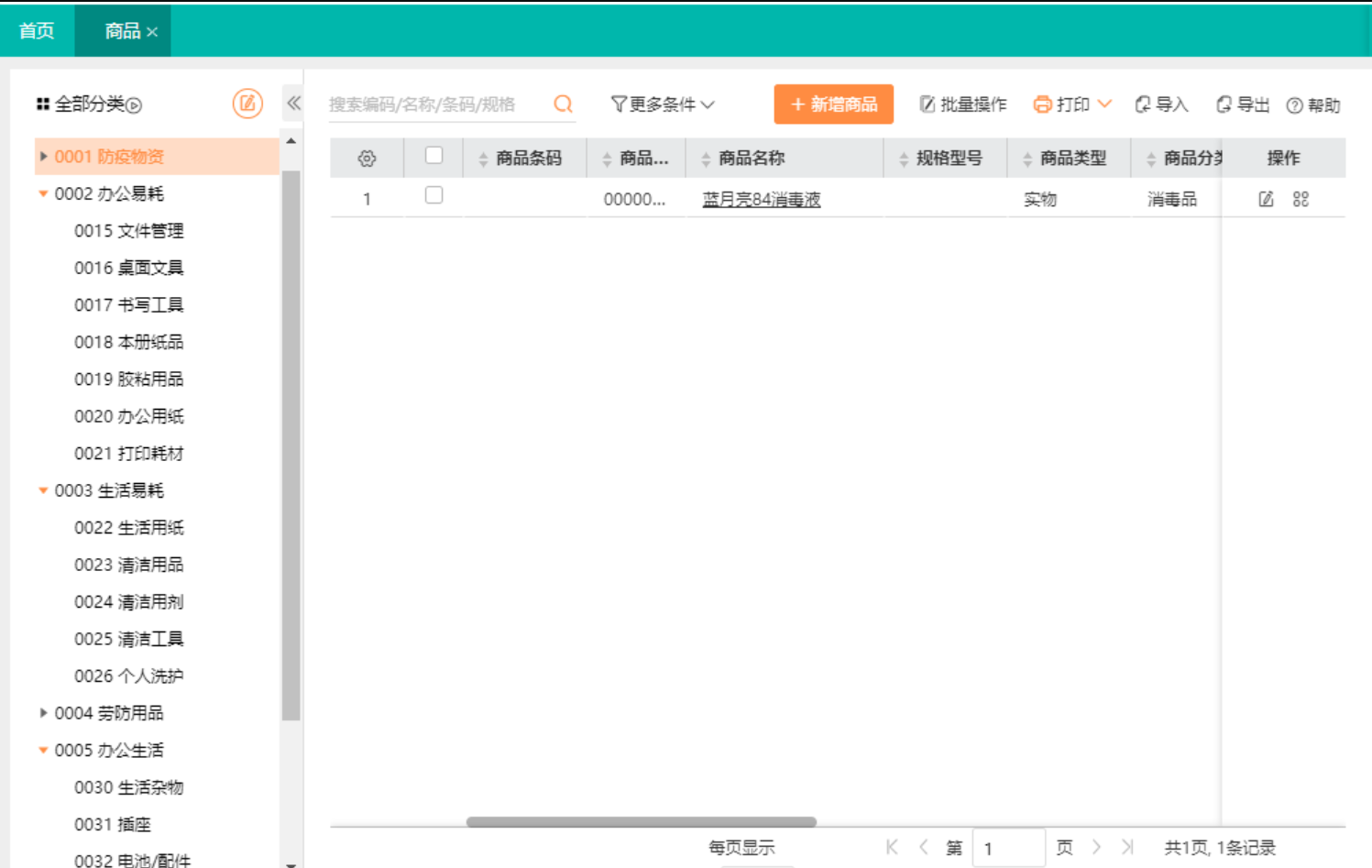1372x868 pixels.
Task: Click the edit categories pencil icon
Action: click(247, 104)
